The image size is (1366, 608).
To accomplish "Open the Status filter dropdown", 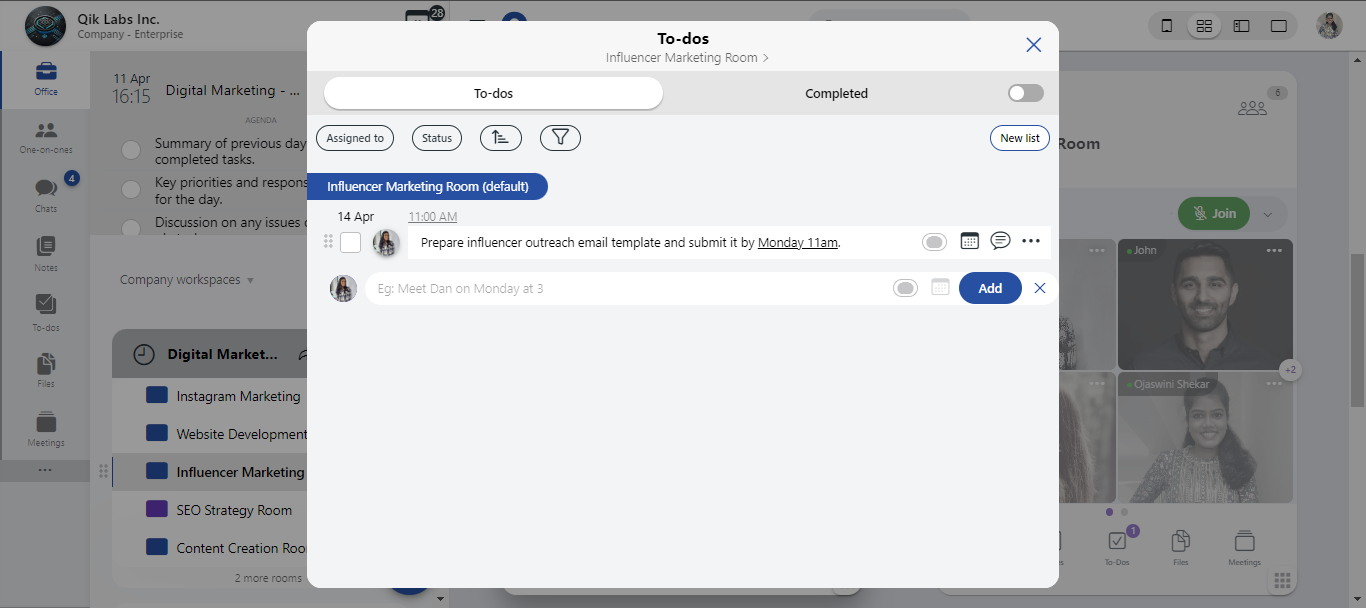I will point(437,138).
